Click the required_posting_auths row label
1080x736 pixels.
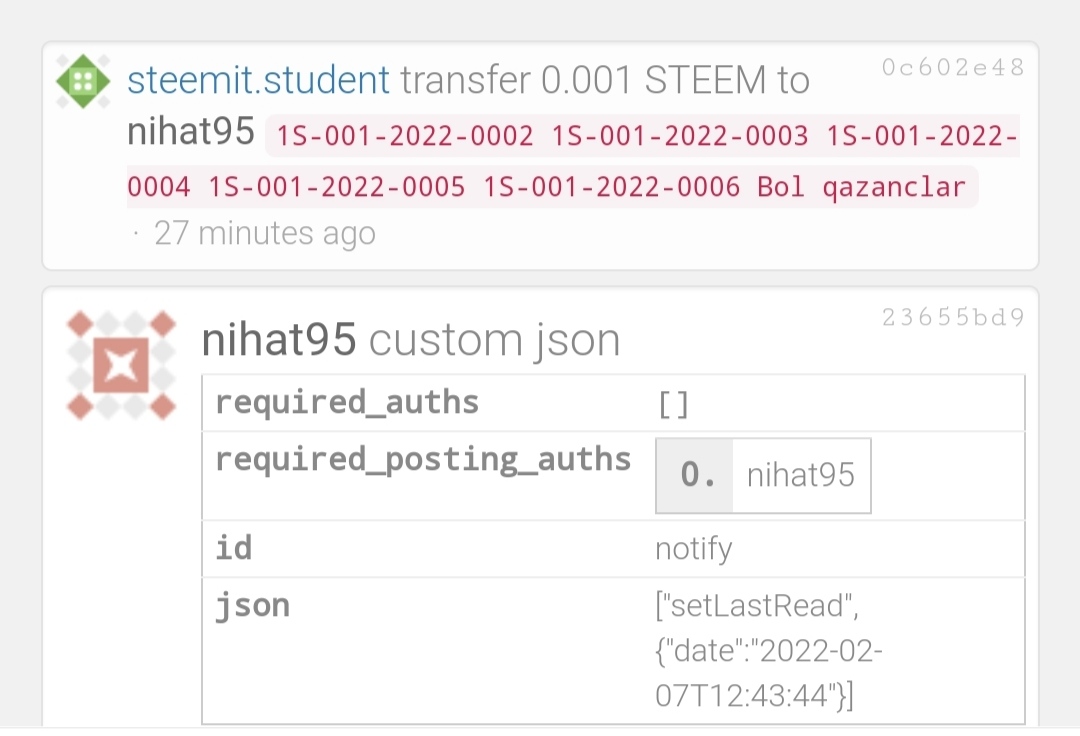(x=423, y=460)
